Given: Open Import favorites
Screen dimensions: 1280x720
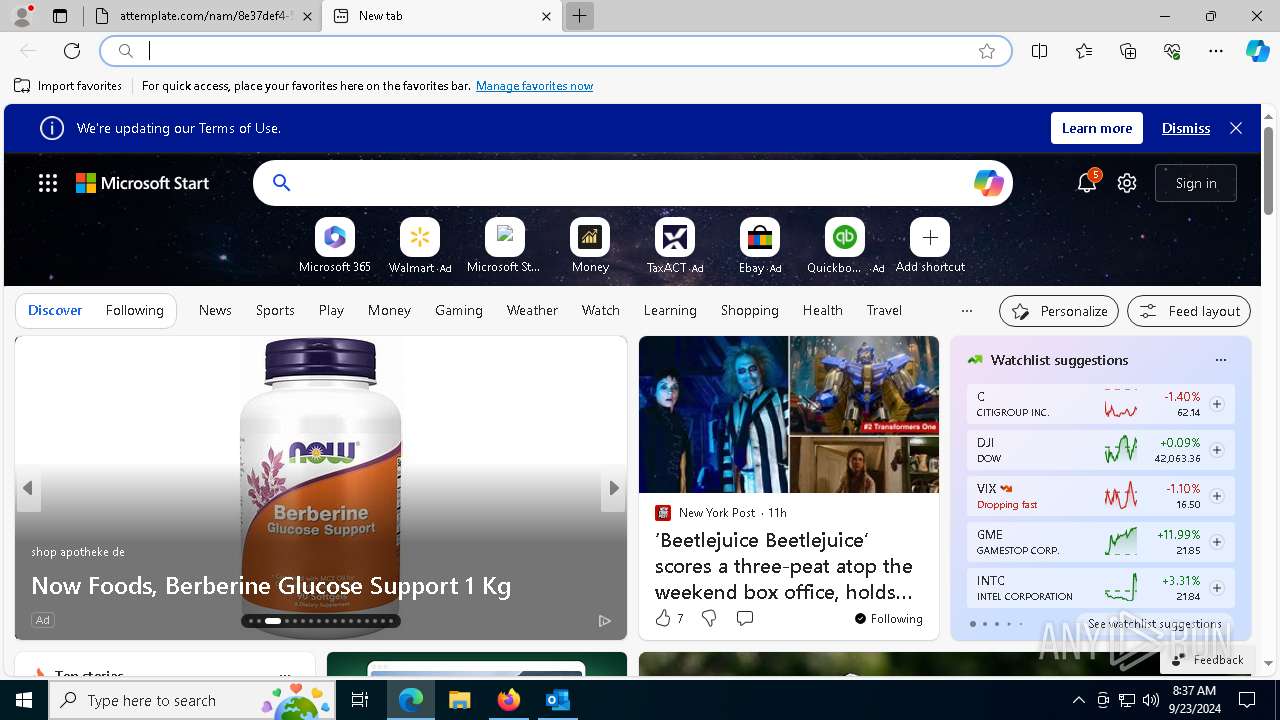Looking at the screenshot, I should tap(68, 86).
